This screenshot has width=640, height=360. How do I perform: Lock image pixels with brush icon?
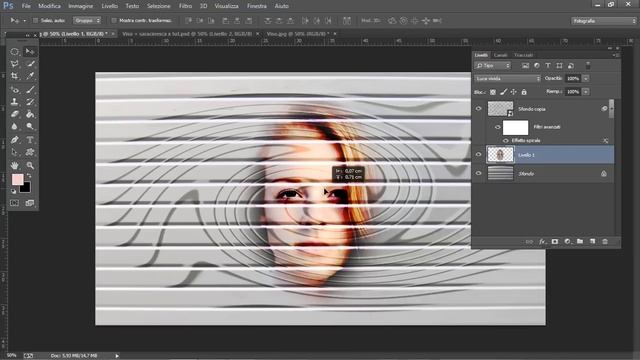point(504,92)
